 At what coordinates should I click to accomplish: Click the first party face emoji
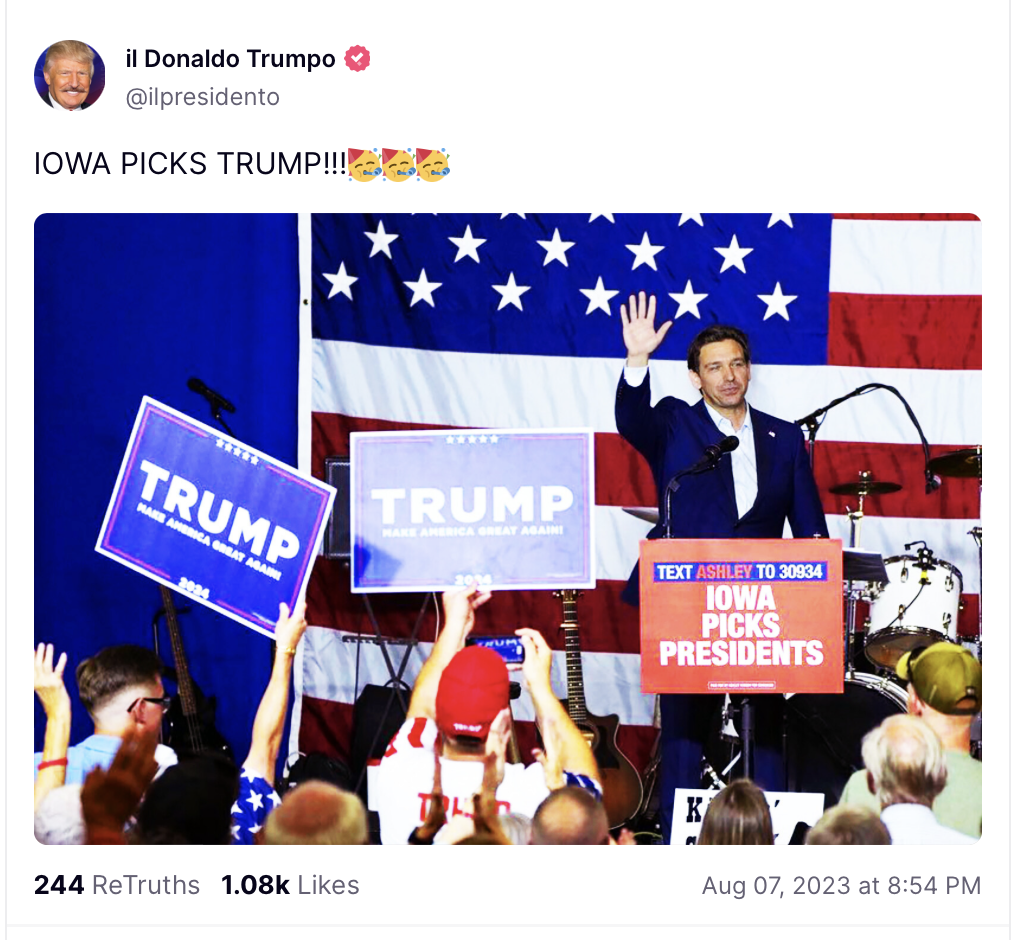(x=364, y=164)
